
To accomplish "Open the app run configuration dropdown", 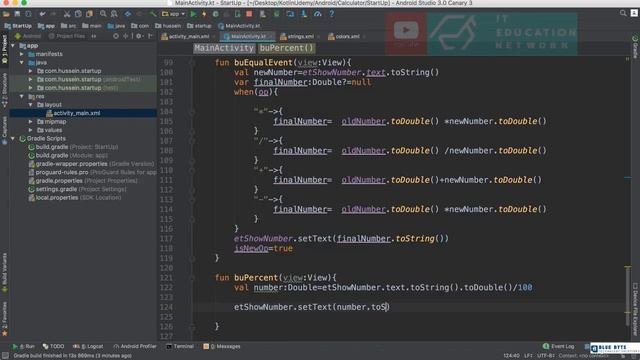I will coord(173,14).
